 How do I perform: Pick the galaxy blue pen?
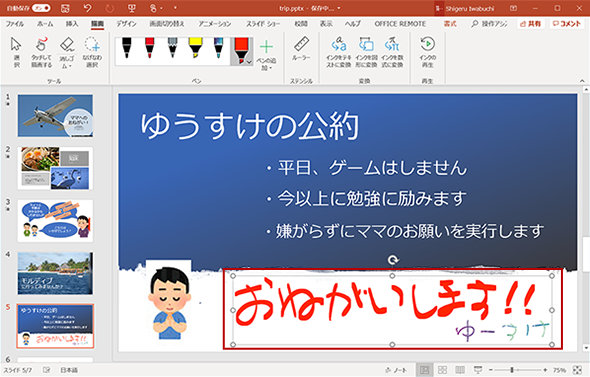tap(219, 48)
